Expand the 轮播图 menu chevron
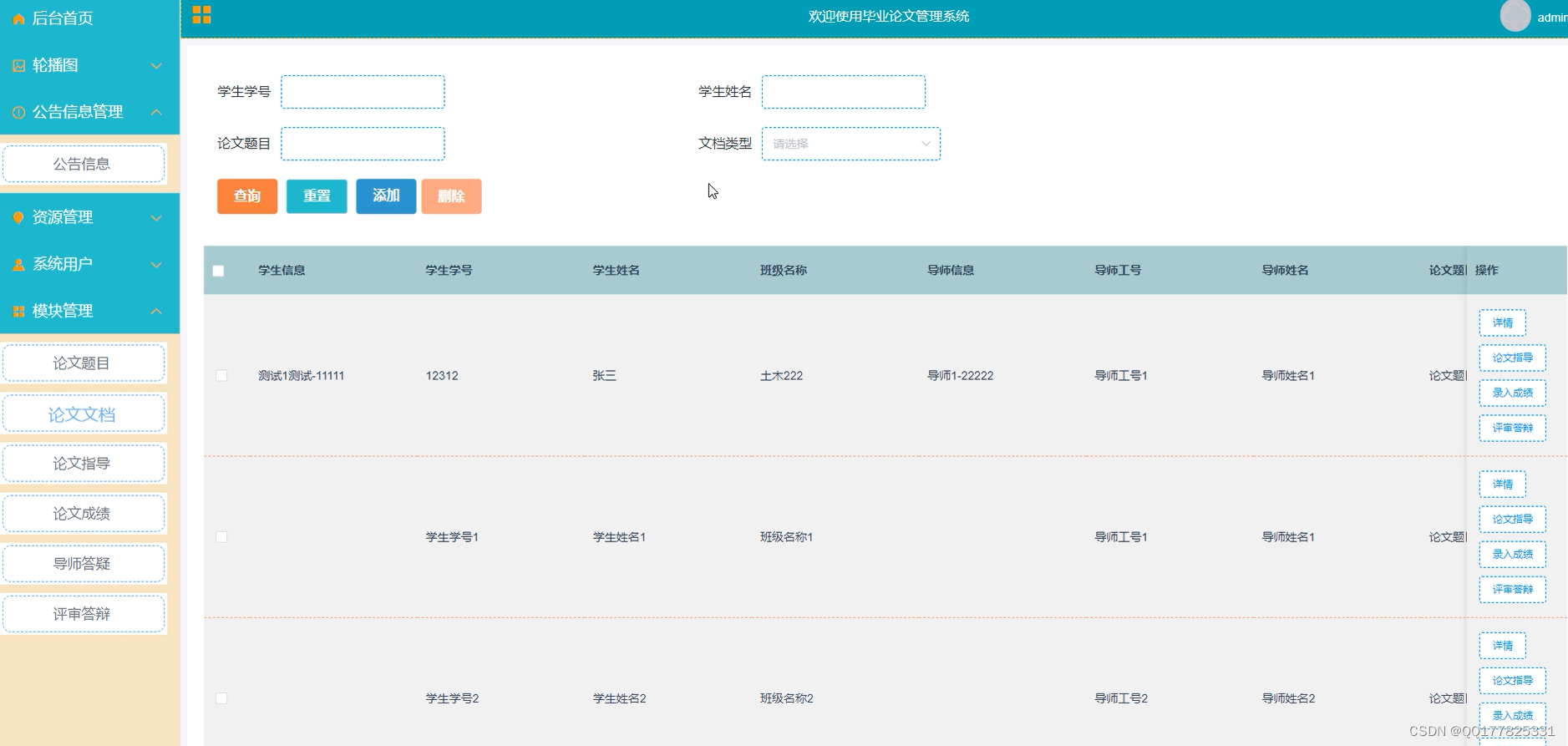This screenshot has width=1568, height=746. [x=156, y=65]
